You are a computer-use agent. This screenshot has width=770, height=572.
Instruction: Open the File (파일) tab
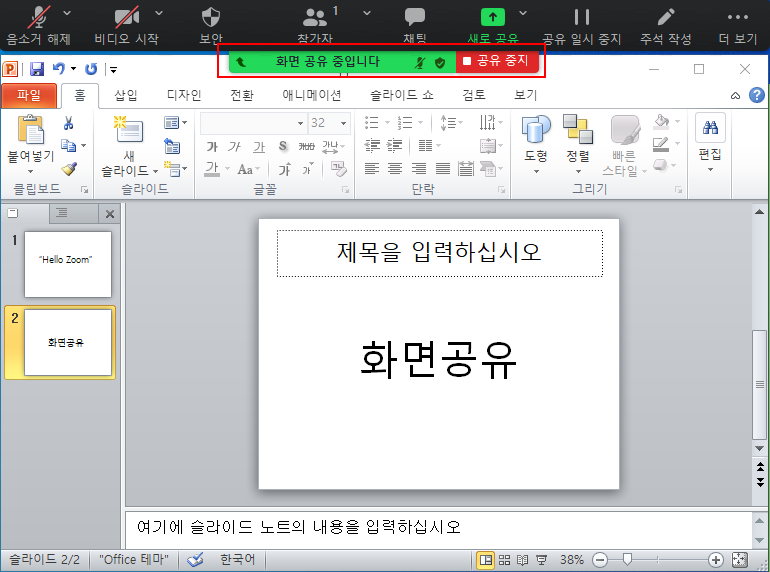[29, 95]
